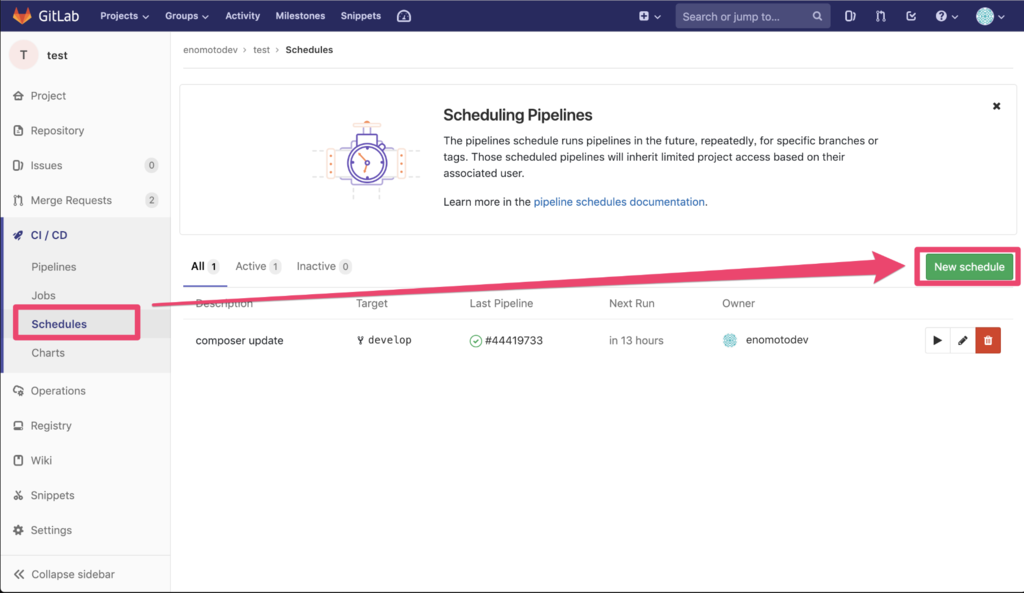Screen dimensions: 1024x593
Task: Click the test project avatar T
Action: [24, 55]
